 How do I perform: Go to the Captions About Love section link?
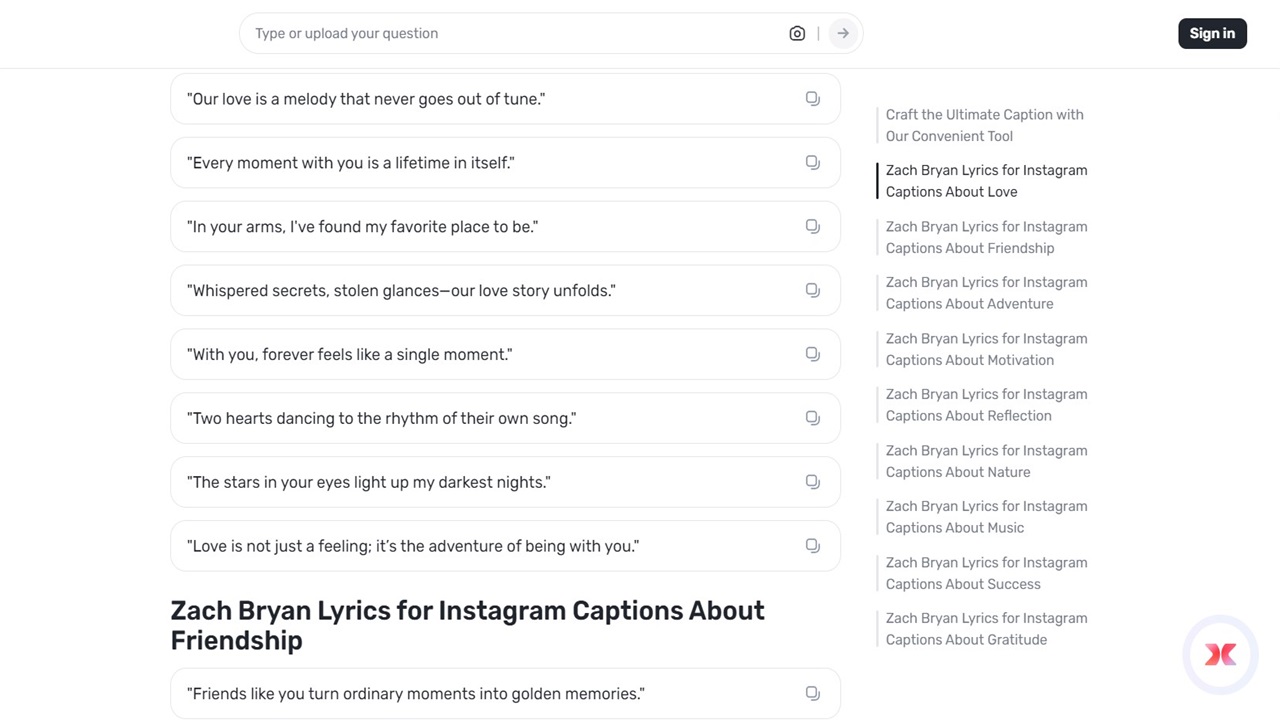pos(986,181)
